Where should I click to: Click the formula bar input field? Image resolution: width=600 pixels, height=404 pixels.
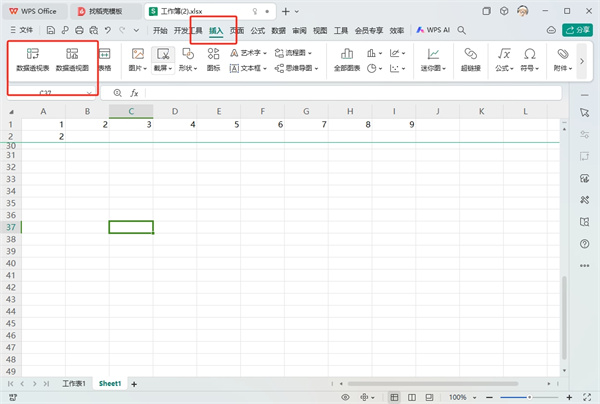click(353, 93)
